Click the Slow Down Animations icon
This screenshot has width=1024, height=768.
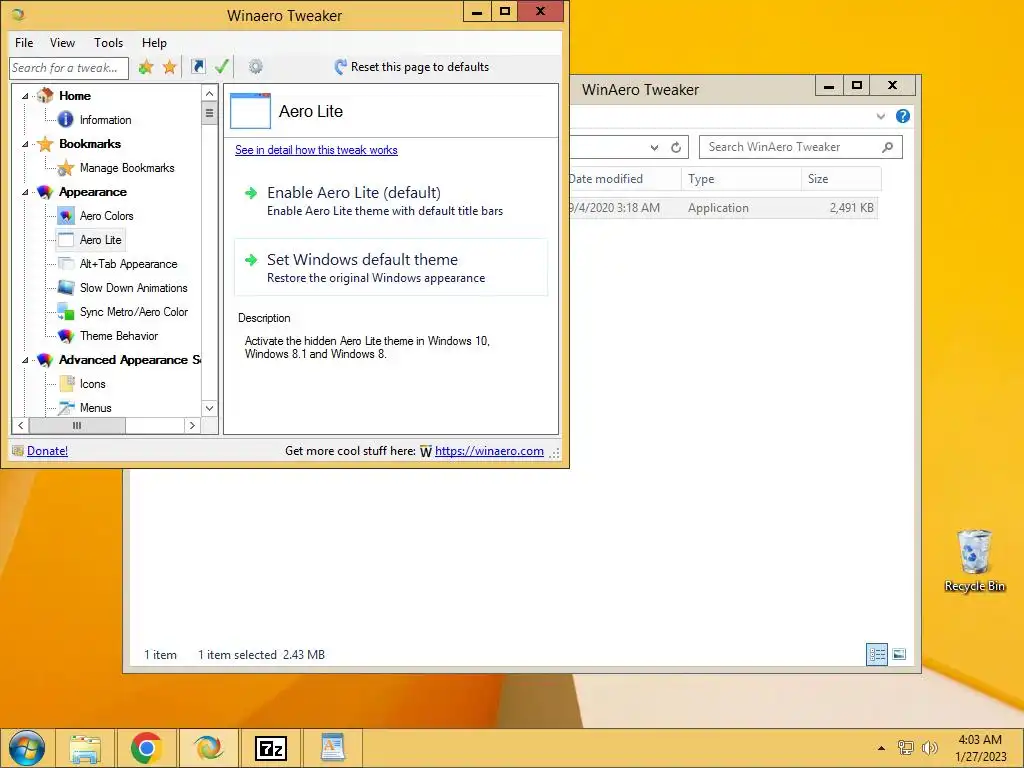66,287
